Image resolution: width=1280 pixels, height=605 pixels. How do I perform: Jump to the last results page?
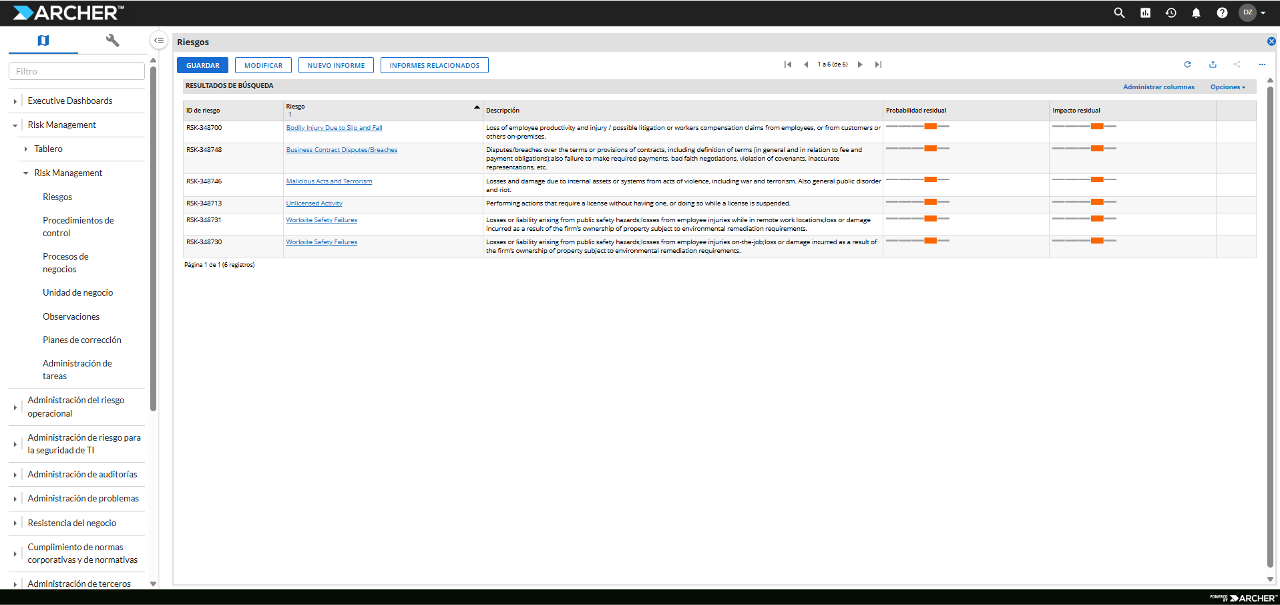(x=878, y=65)
